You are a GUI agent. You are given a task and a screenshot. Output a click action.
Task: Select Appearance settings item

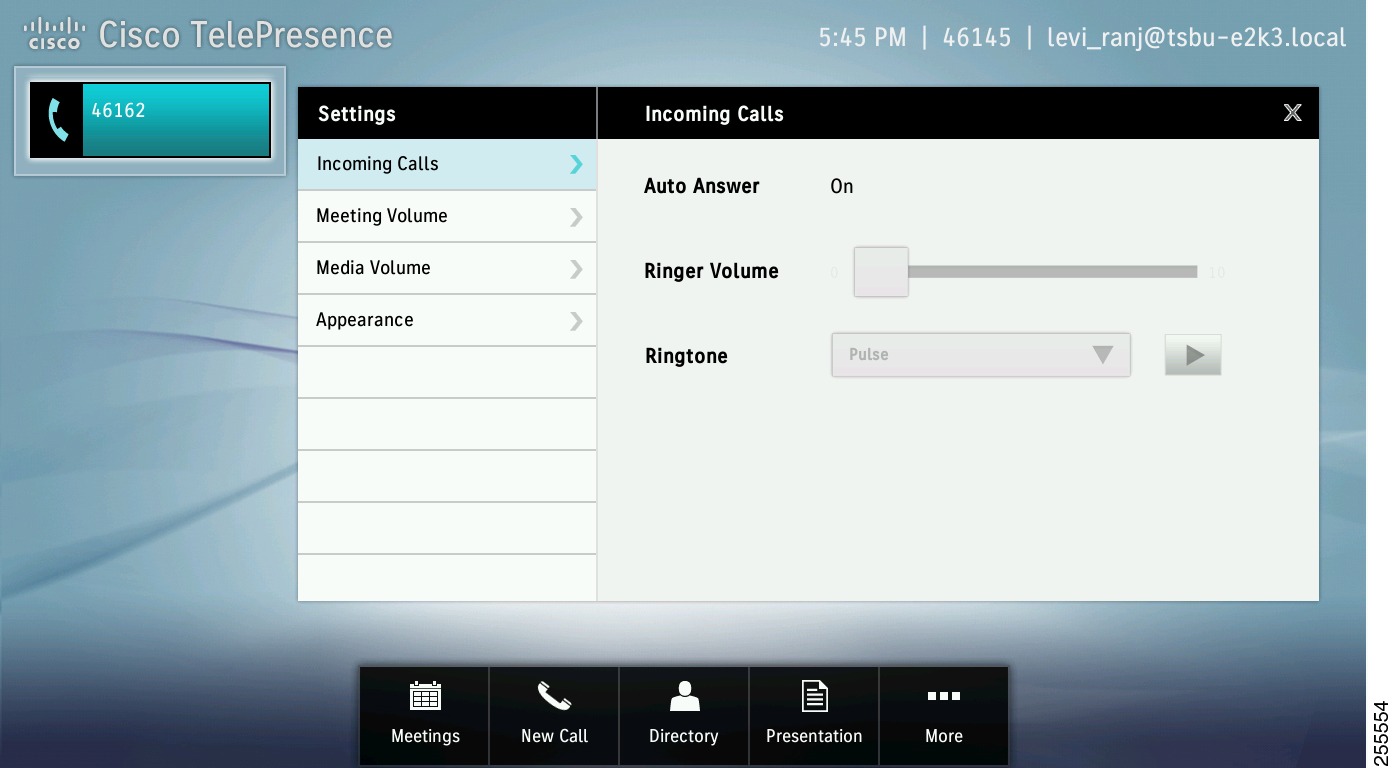click(x=447, y=321)
